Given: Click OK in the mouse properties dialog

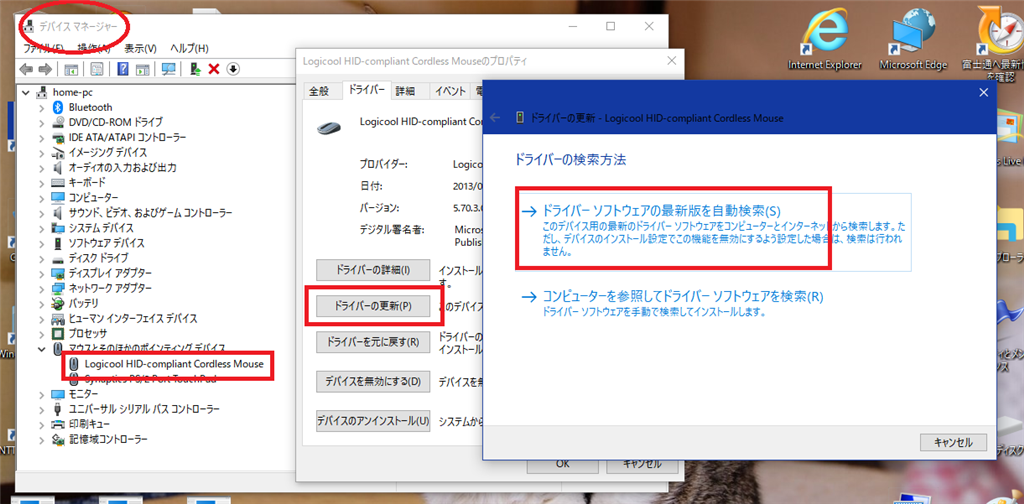Looking at the screenshot, I should click(563, 464).
